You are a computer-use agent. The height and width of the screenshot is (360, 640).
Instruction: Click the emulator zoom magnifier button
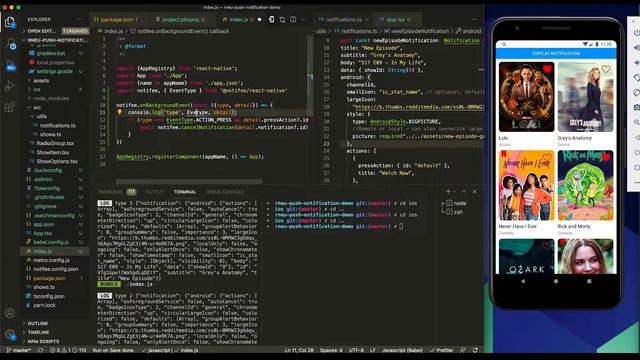pos(637,122)
